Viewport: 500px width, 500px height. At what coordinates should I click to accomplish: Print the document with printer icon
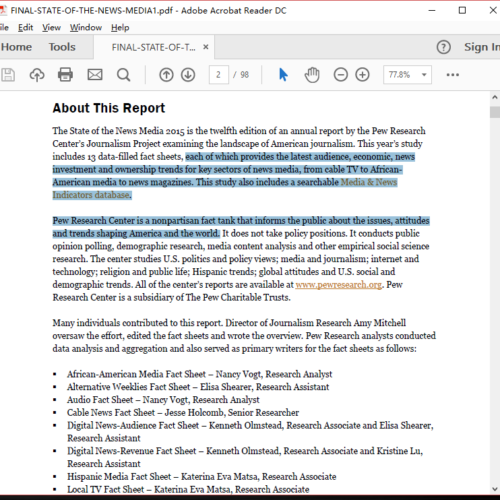point(65,74)
